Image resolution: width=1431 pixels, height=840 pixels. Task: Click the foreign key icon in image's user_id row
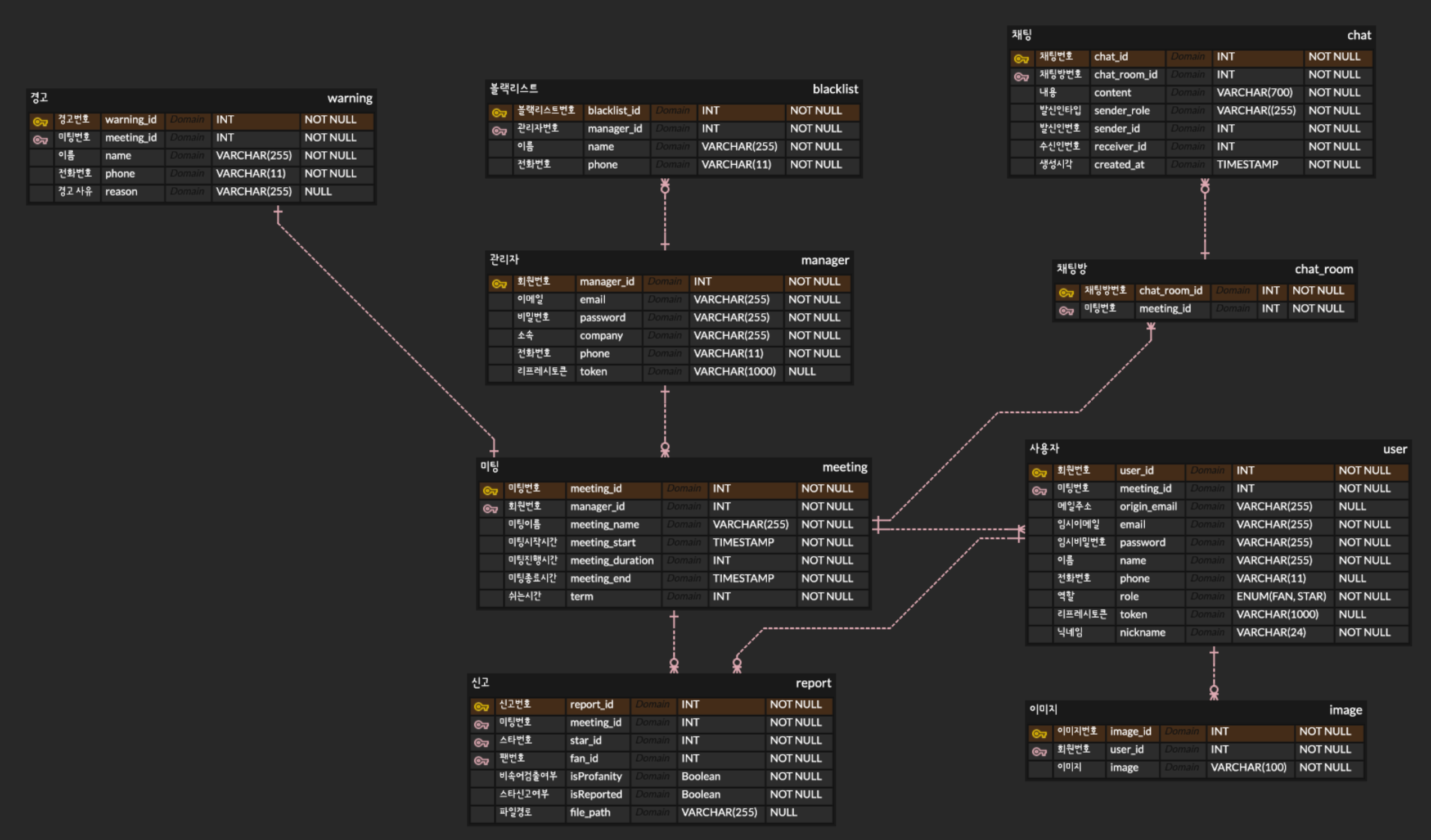pyautogui.click(x=1039, y=752)
